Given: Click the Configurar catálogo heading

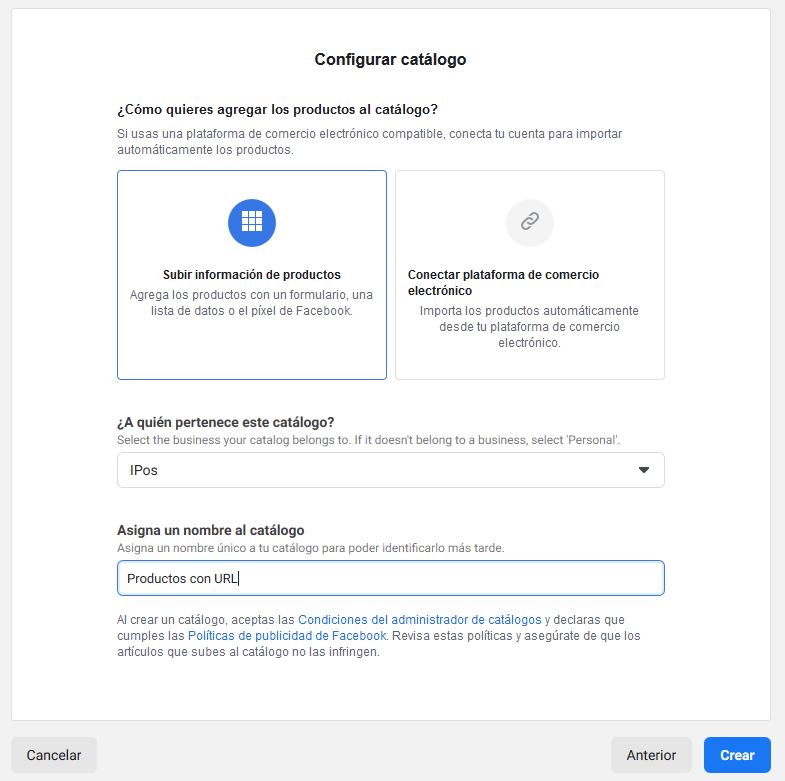Looking at the screenshot, I should click(x=390, y=60).
